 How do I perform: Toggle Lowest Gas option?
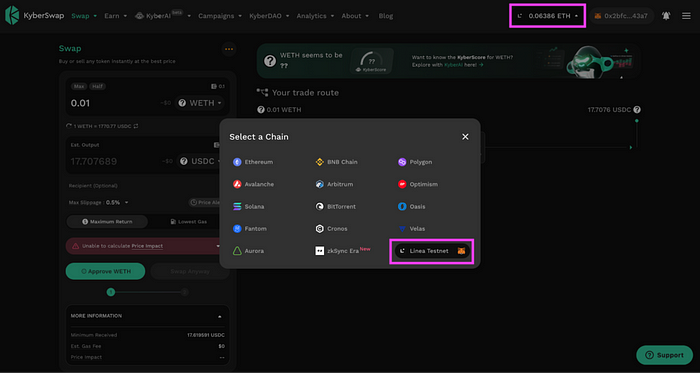(x=188, y=222)
